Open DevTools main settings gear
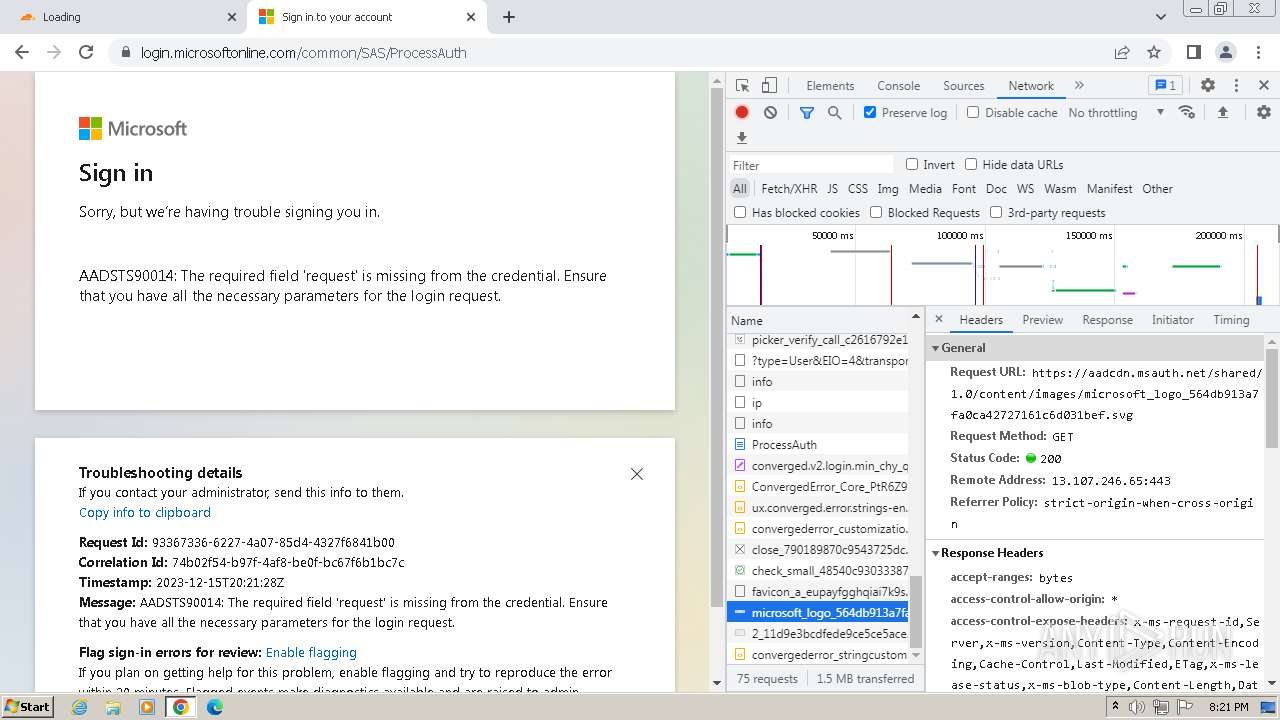The width and height of the screenshot is (1280, 720). pos(1208,86)
